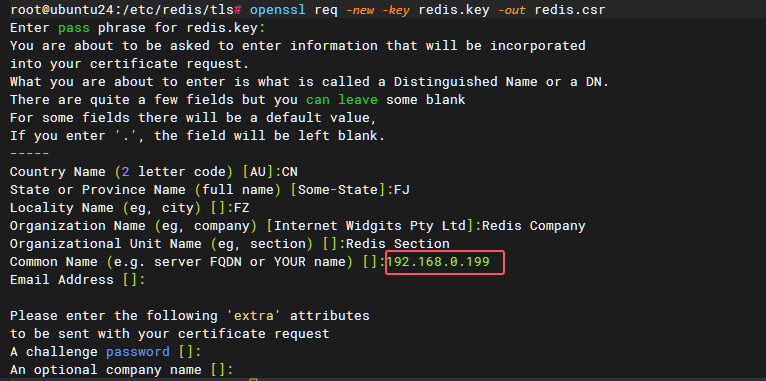Viewport: 766px width, 381px height.
Task: Click the CN country code entry
Action: 290,172
